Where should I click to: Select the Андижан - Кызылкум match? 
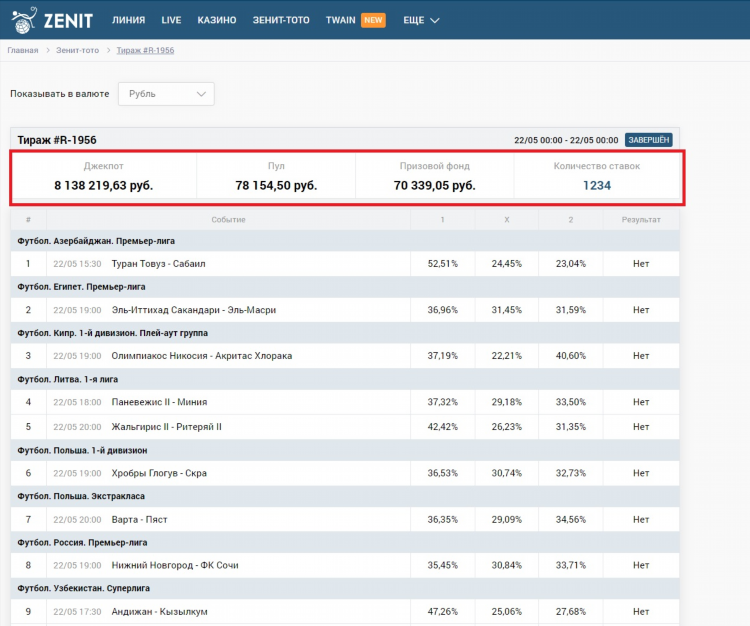160,612
